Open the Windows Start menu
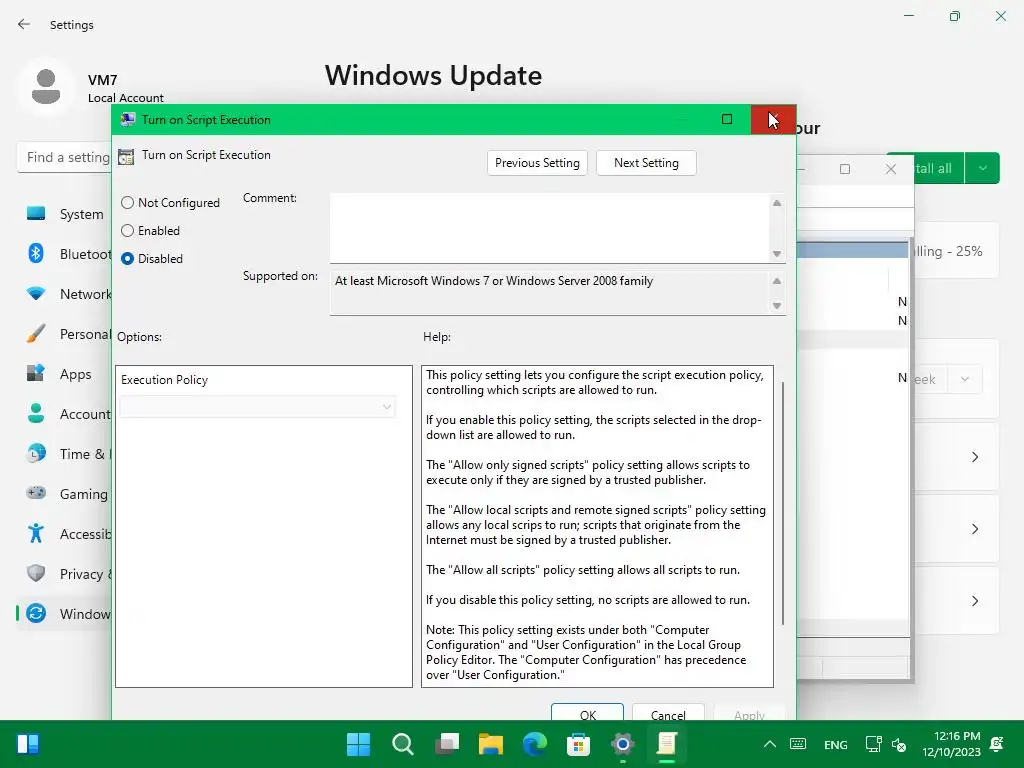The width and height of the screenshot is (1024, 768). [359, 744]
